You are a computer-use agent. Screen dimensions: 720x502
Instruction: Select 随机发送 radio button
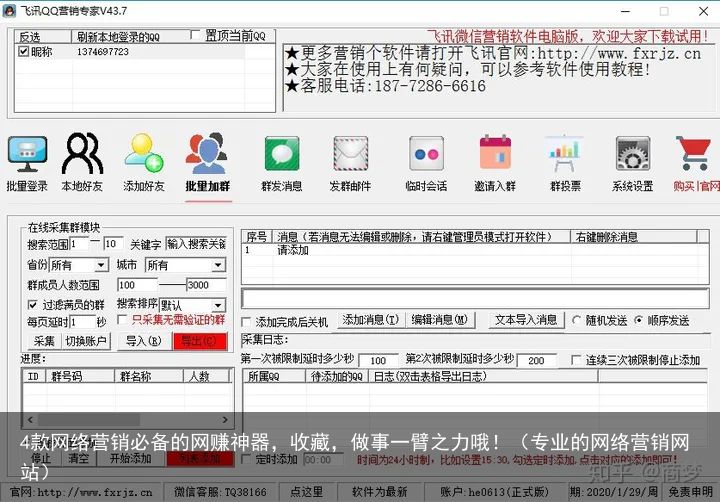577,320
